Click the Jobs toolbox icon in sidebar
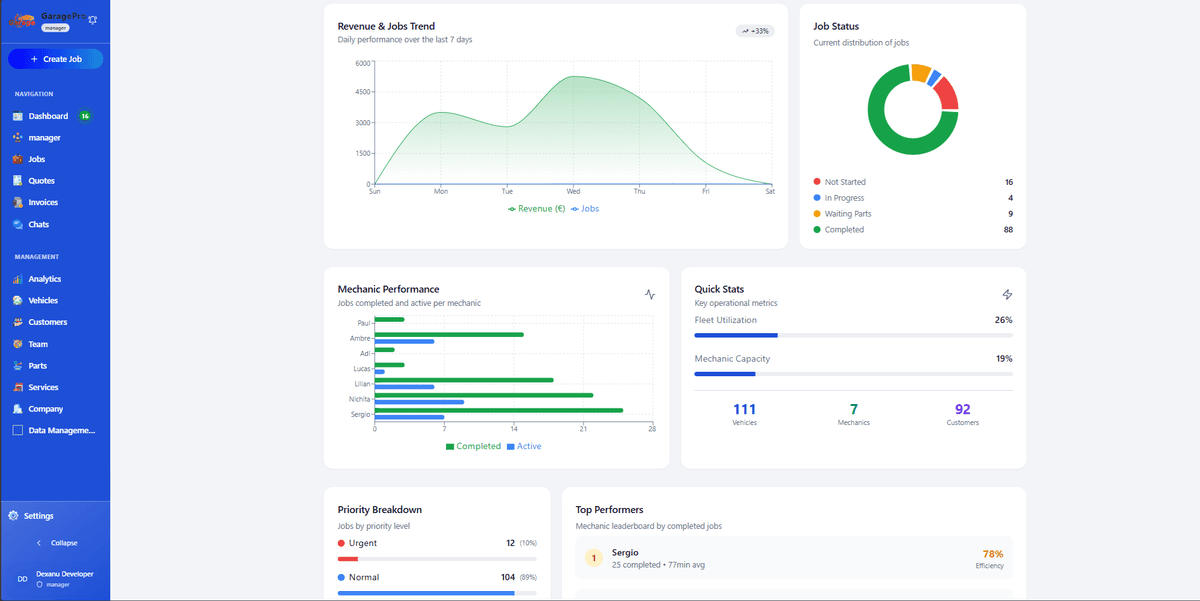Viewport: 1200px width, 601px height. 18,159
